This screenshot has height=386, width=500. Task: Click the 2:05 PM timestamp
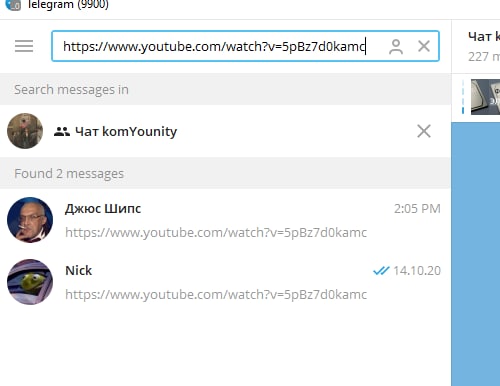click(x=417, y=209)
